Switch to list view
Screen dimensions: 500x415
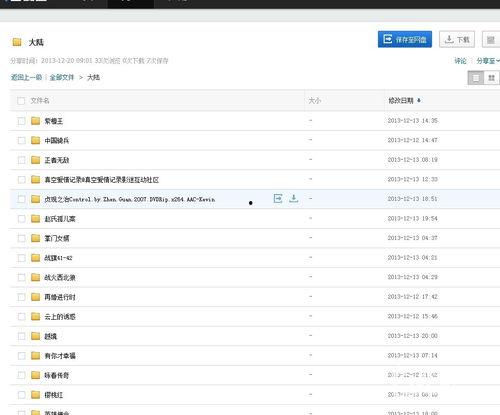[476, 78]
